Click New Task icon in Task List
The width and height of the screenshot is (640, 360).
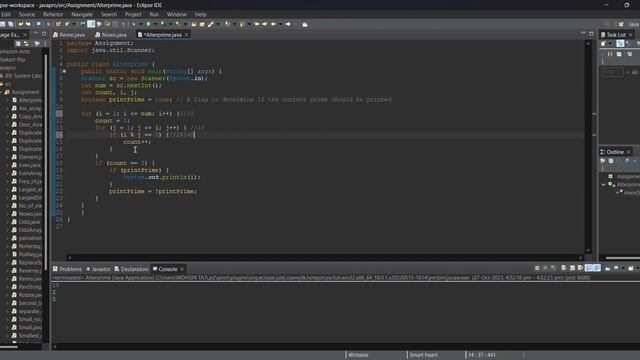(603, 43)
